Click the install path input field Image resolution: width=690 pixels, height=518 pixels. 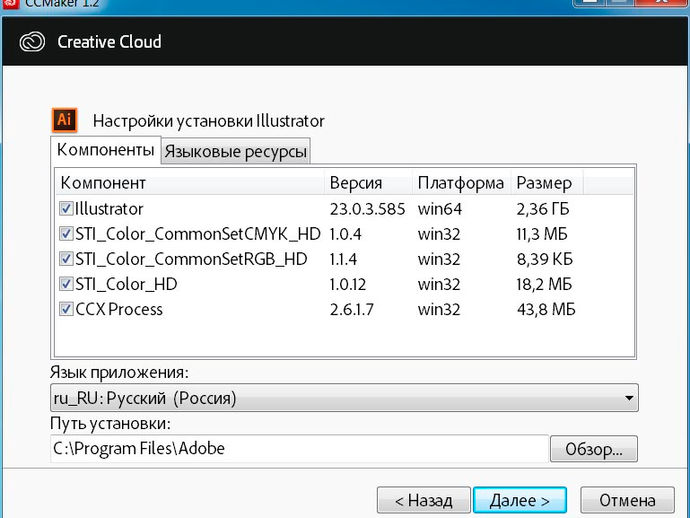[x=300, y=448]
